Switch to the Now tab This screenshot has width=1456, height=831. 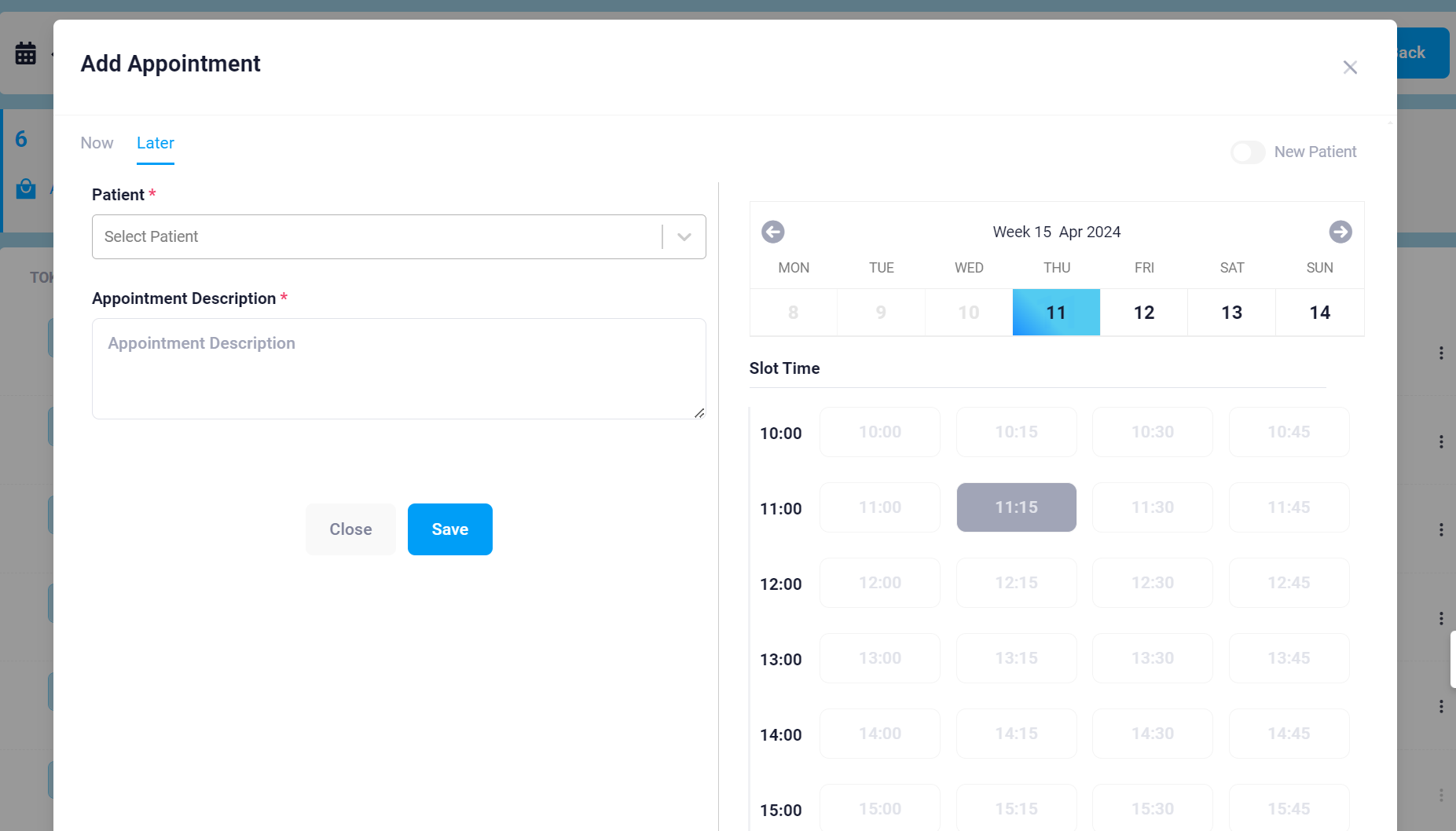(97, 143)
